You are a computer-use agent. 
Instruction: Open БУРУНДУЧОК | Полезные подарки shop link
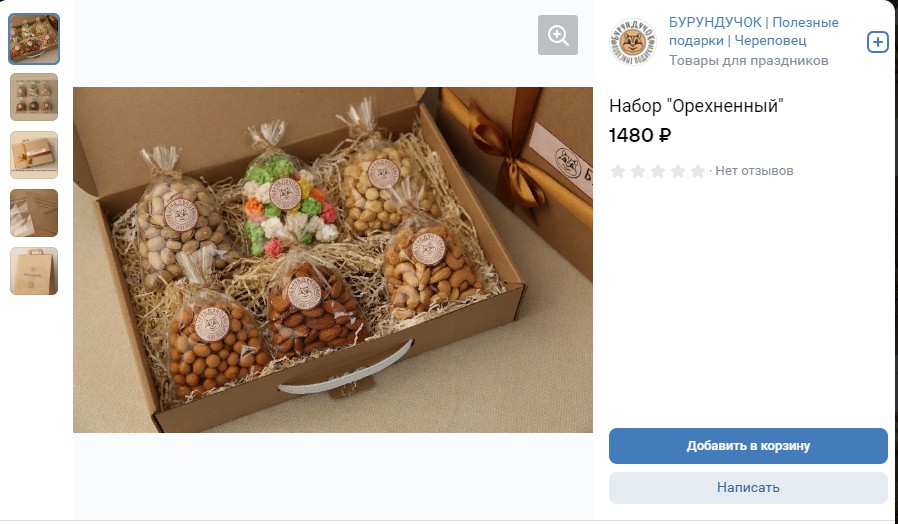point(753,31)
